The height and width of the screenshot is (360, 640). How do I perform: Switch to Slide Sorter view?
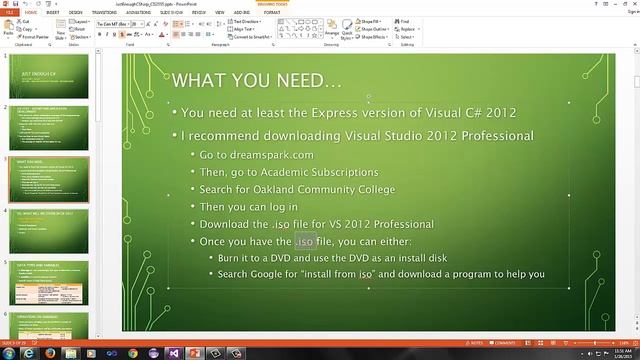[x=540, y=343]
